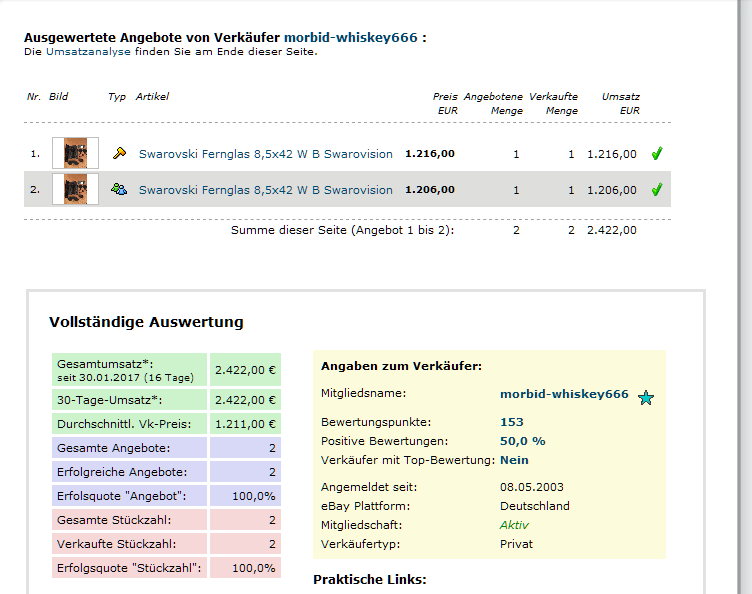This screenshot has width=752, height=594.
Task: Open first Swarovski Fernglas 8,5x42 listing
Action: point(266,154)
